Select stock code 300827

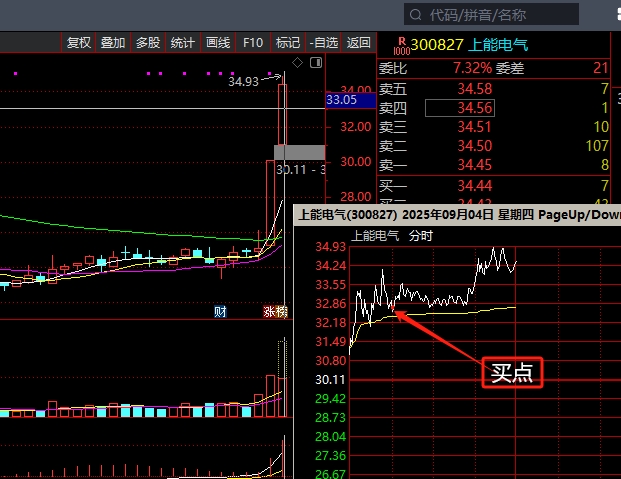pyautogui.click(x=437, y=45)
